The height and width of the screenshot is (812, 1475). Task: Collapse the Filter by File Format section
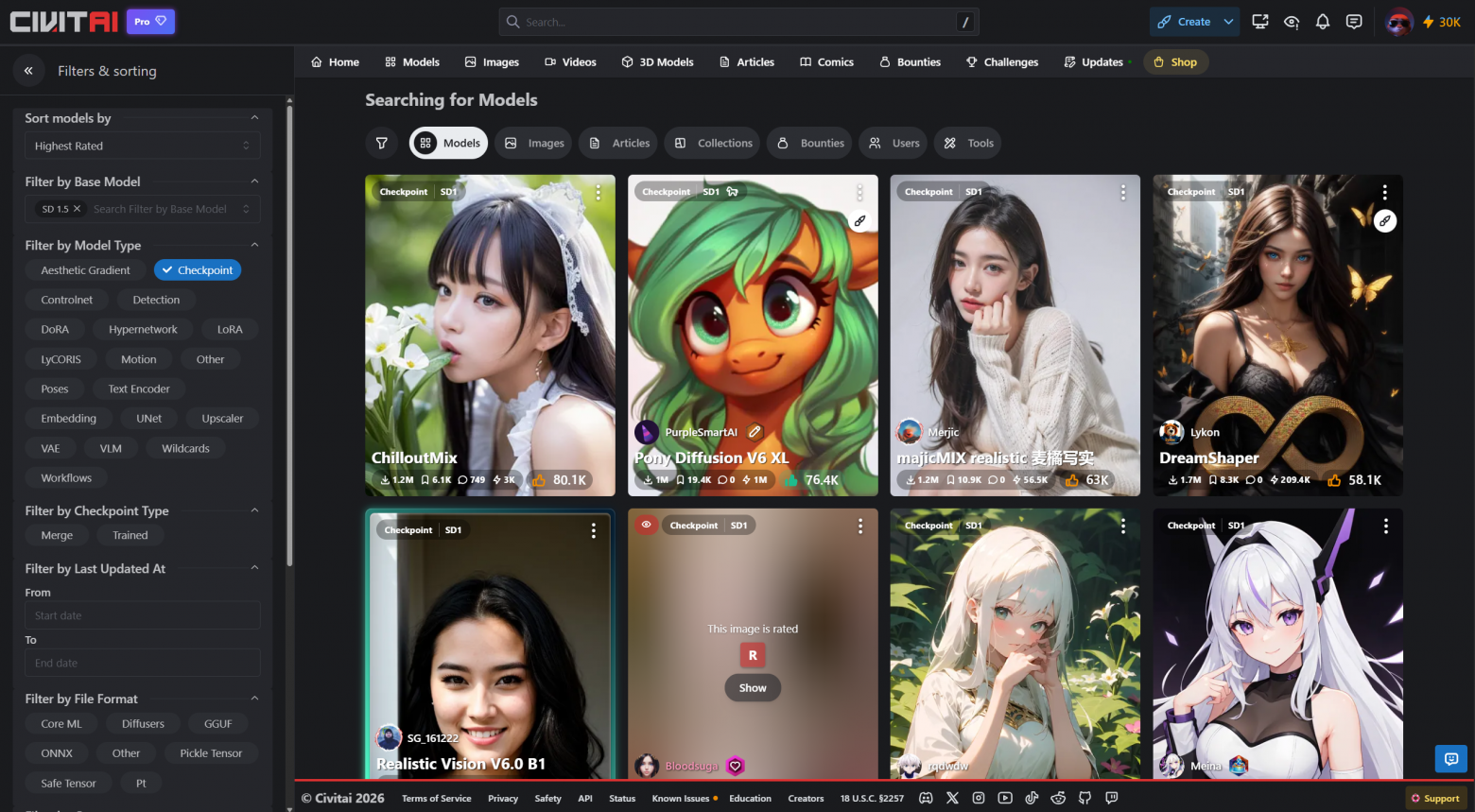pos(254,699)
